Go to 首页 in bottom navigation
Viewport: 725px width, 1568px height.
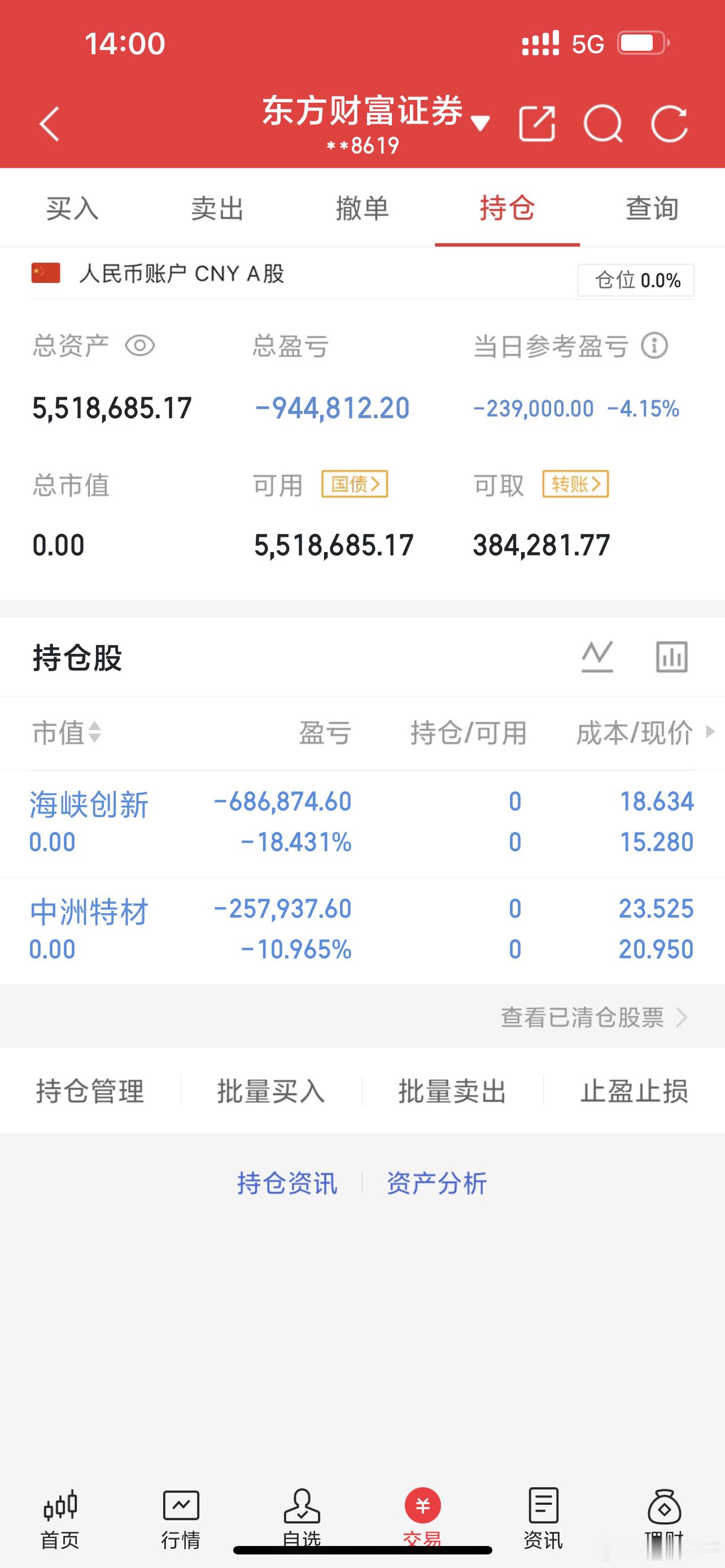click(x=60, y=1519)
